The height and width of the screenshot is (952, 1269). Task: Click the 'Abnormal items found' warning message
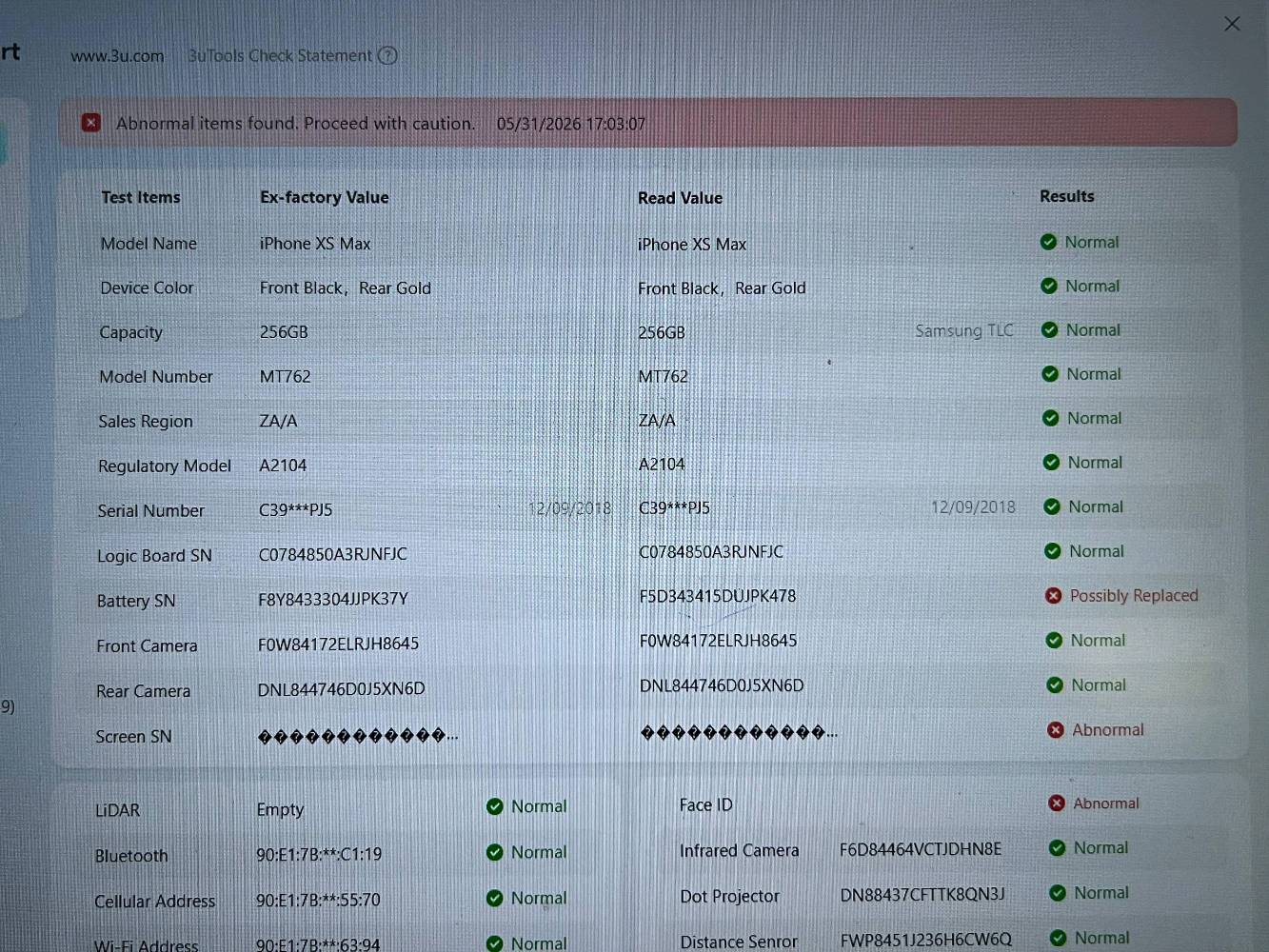(x=295, y=123)
